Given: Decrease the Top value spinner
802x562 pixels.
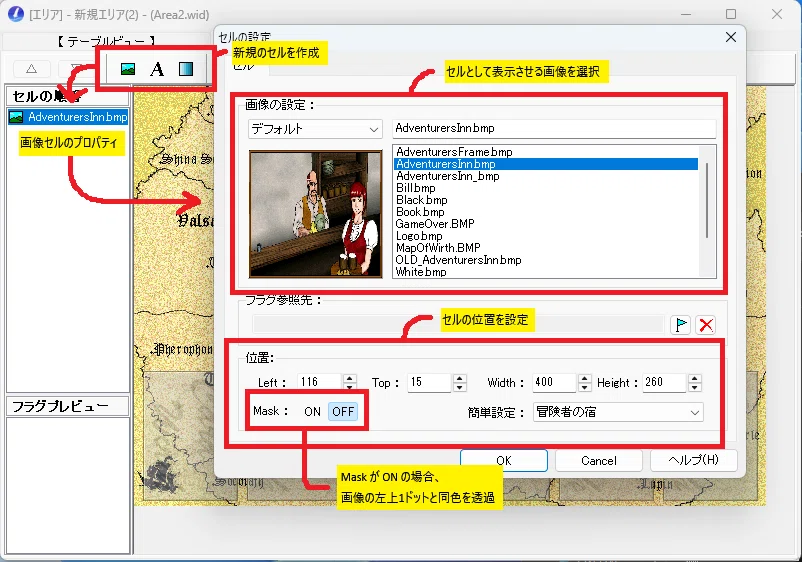Looking at the screenshot, I should (460, 387).
